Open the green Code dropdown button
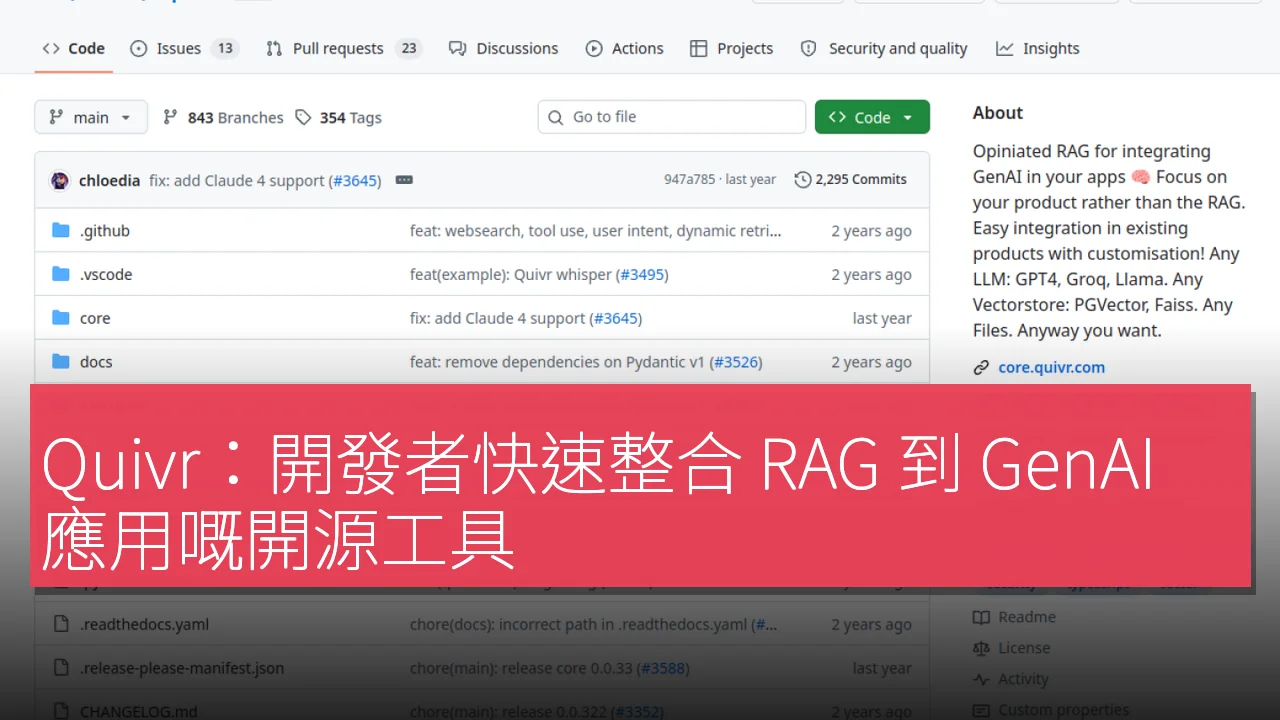The image size is (1280, 720). 872,117
